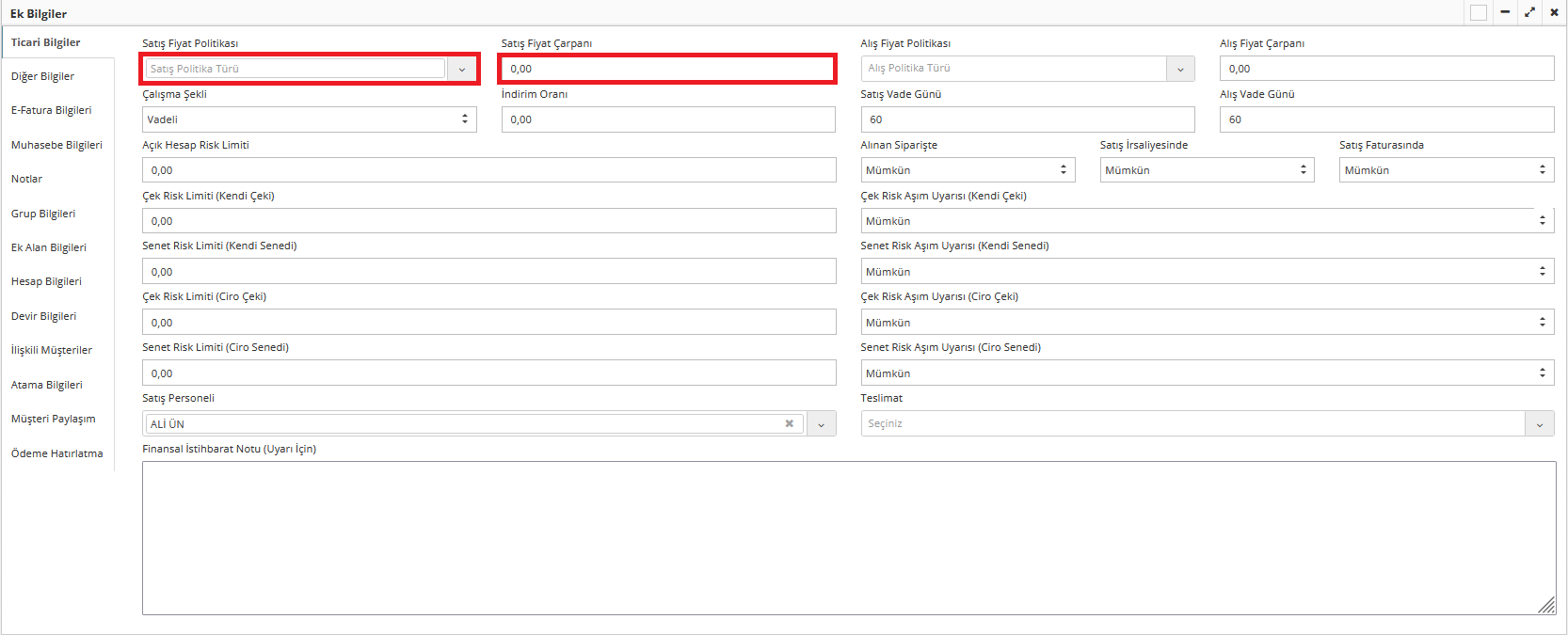Open the Alınan Siparişte Mümkün selector
This screenshot has width=1568, height=635.
[968, 170]
